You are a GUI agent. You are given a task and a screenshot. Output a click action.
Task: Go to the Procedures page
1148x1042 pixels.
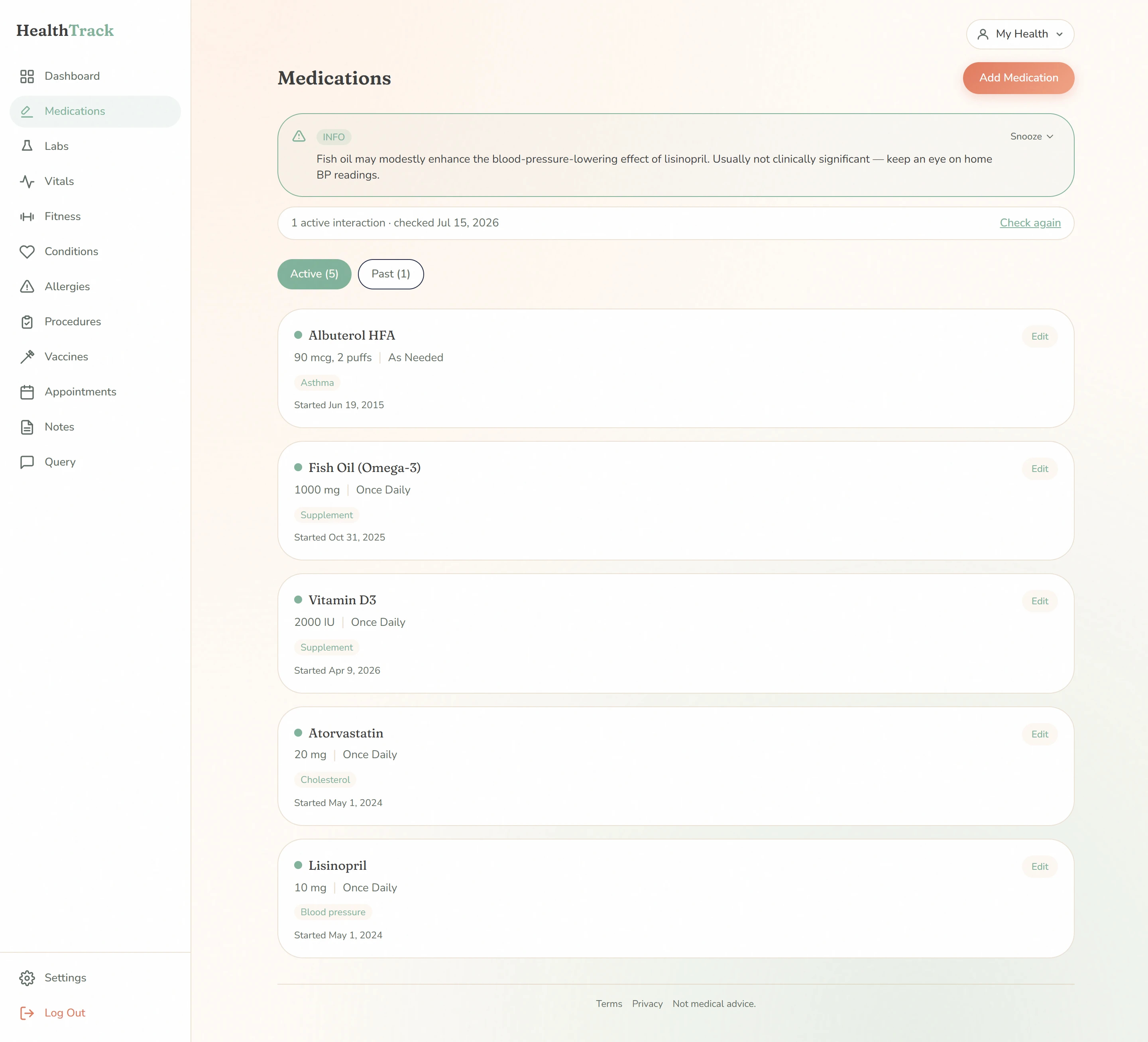pyautogui.click(x=95, y=322)
